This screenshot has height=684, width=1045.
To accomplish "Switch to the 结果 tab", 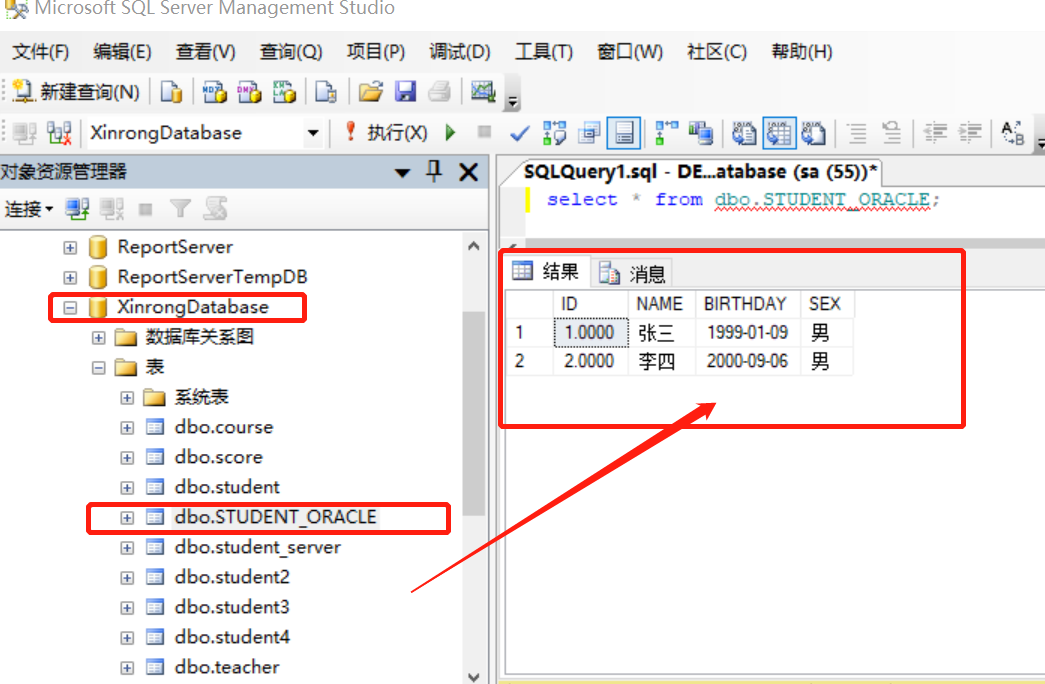I will (546, 271).
